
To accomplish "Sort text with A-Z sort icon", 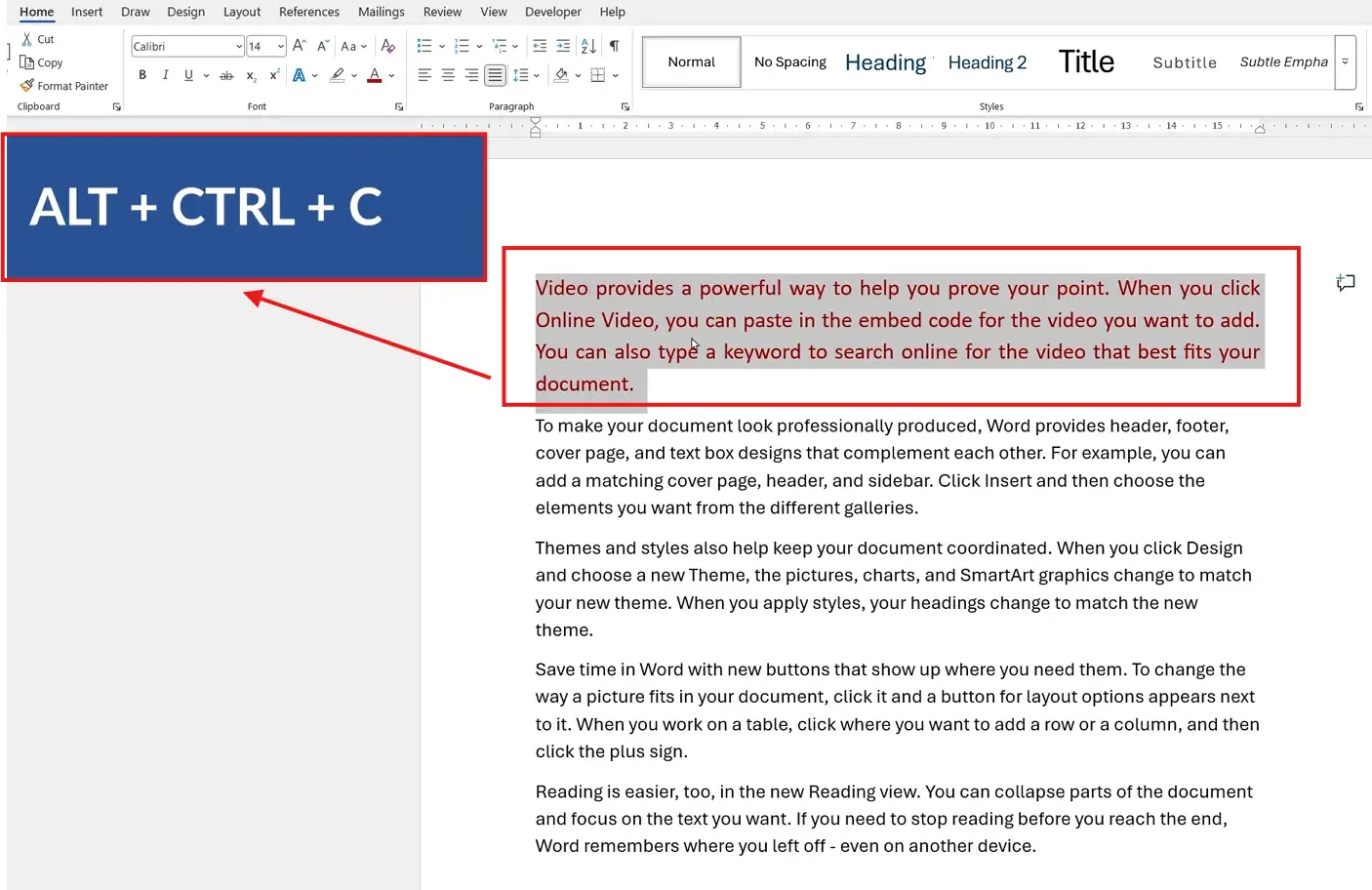I will point(588,46).
